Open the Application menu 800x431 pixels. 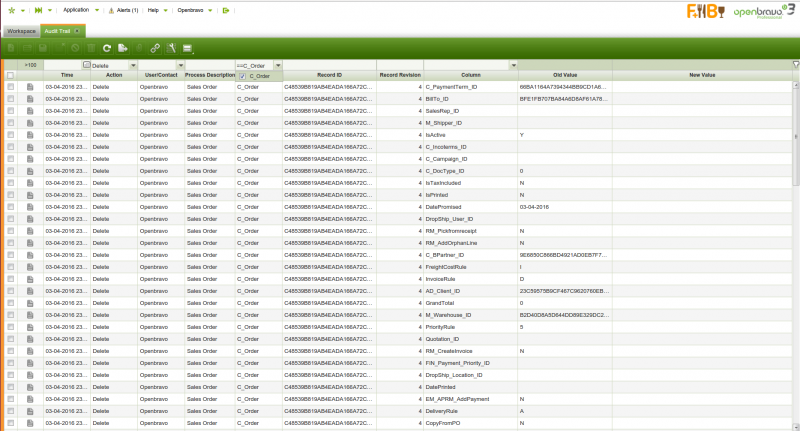coord(76,10)
